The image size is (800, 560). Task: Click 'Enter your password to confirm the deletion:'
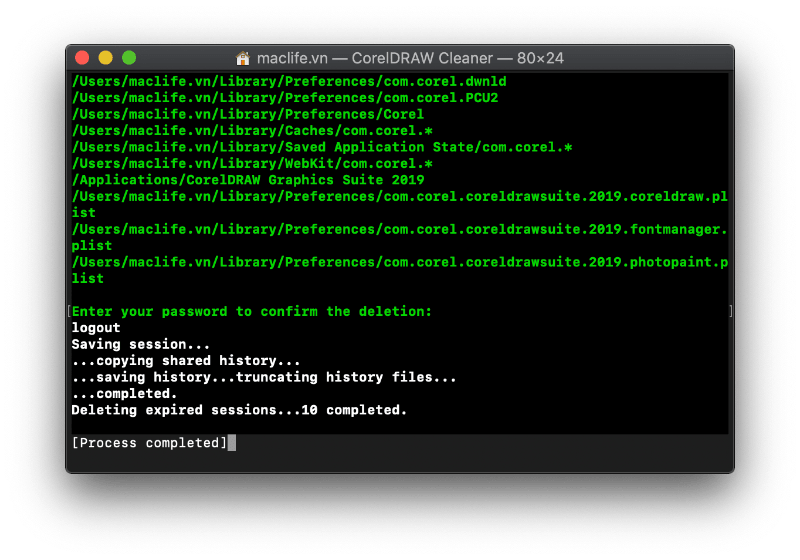pos(252,311)
